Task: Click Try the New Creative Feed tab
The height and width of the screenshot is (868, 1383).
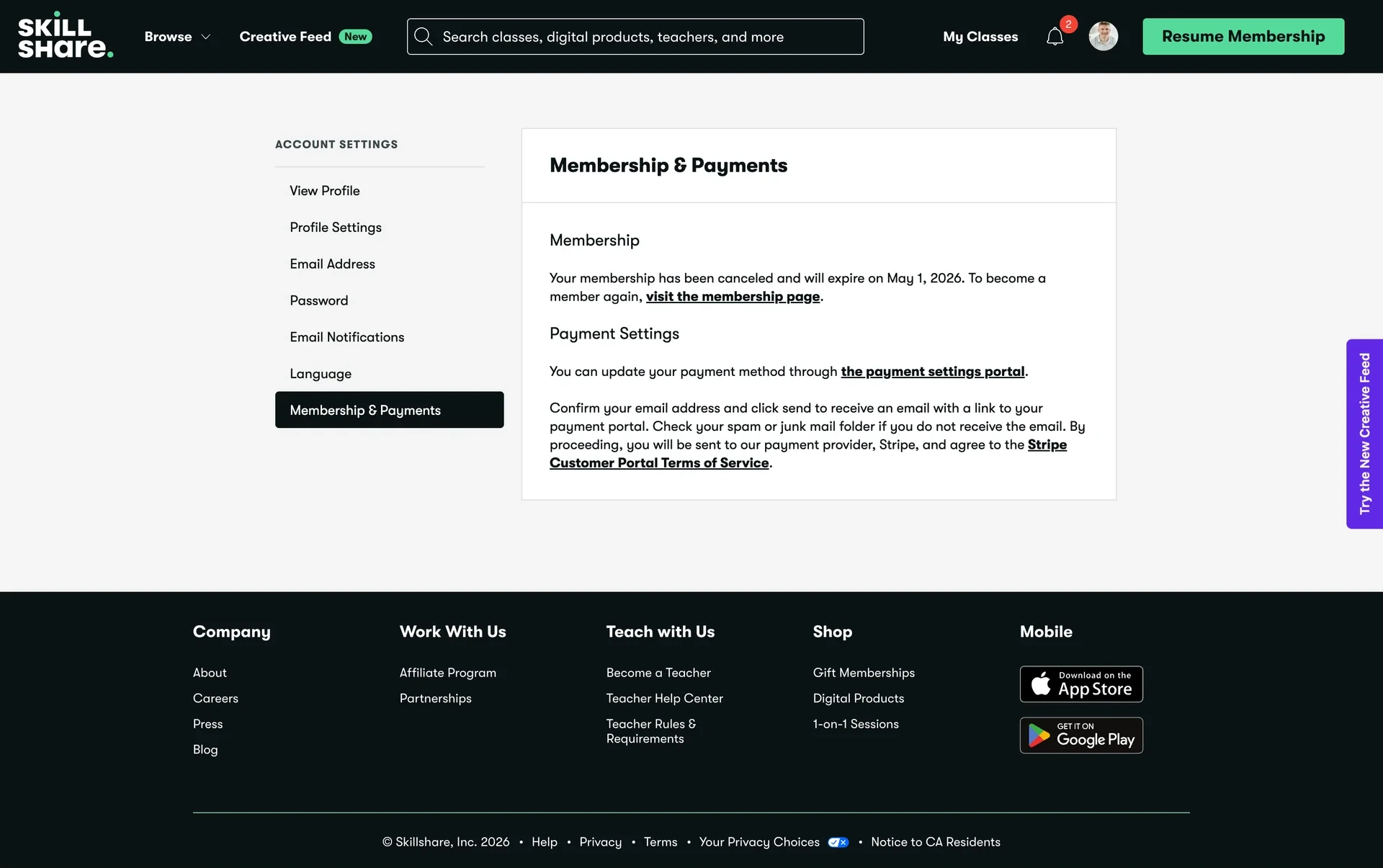Action: tap(1364, 434)
